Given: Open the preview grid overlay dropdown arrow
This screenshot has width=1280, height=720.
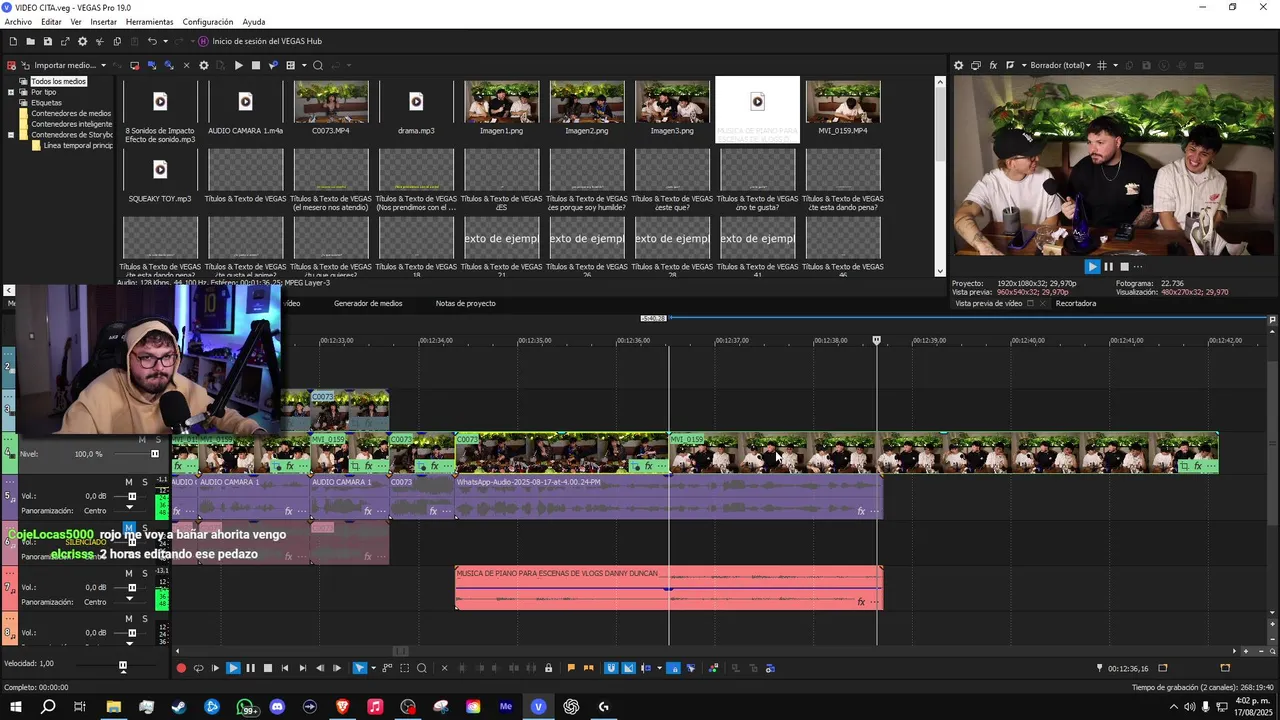Looking at the screenshot, I should tap(1115, 65).
